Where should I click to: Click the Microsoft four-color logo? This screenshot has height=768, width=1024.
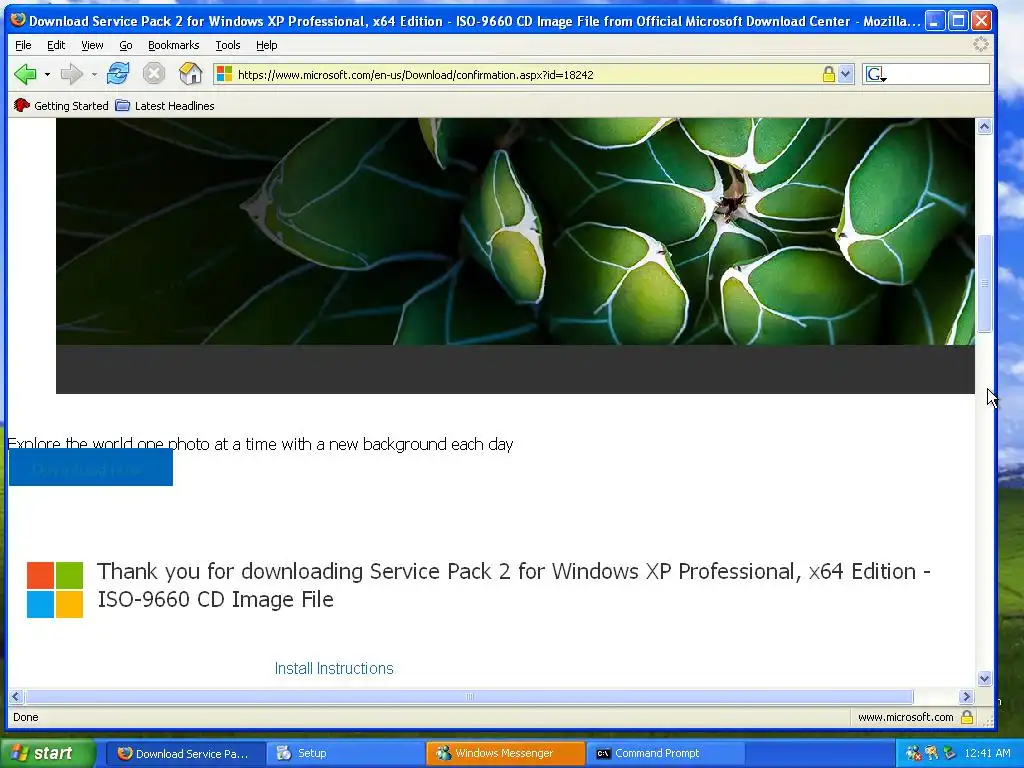[55, 590]
